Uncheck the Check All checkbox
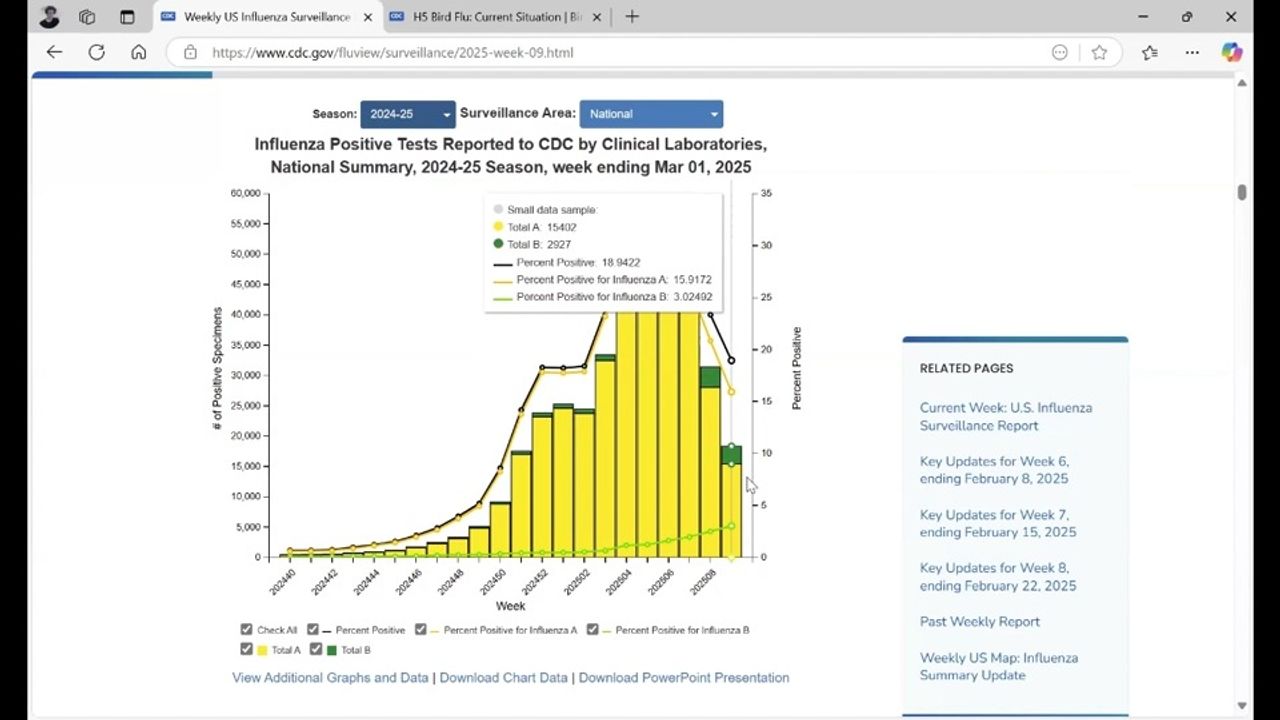 tap(246, 630)
